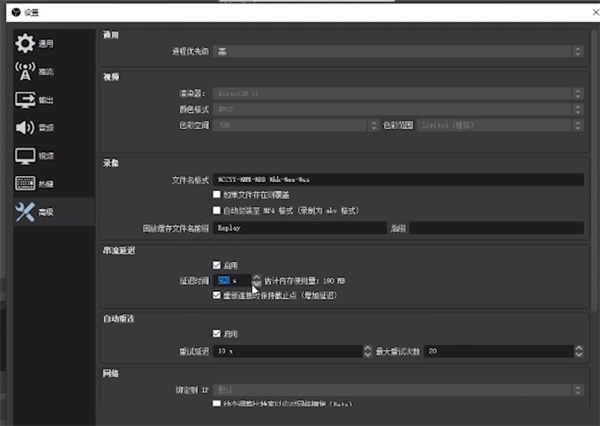Click the 延迟时间 (delay time) spinner arrows
The height and width of the screenshot is (426, 600).
click(x=257, y=281)
